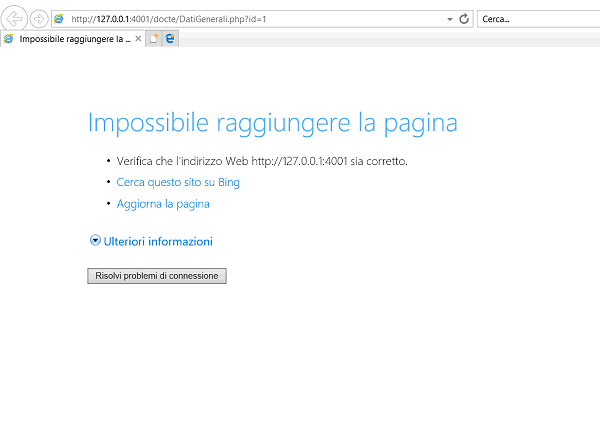Click the 'Aggiorna la pagina' link
The width and height of the screenshot is (600, 428).
pos(163,204)
